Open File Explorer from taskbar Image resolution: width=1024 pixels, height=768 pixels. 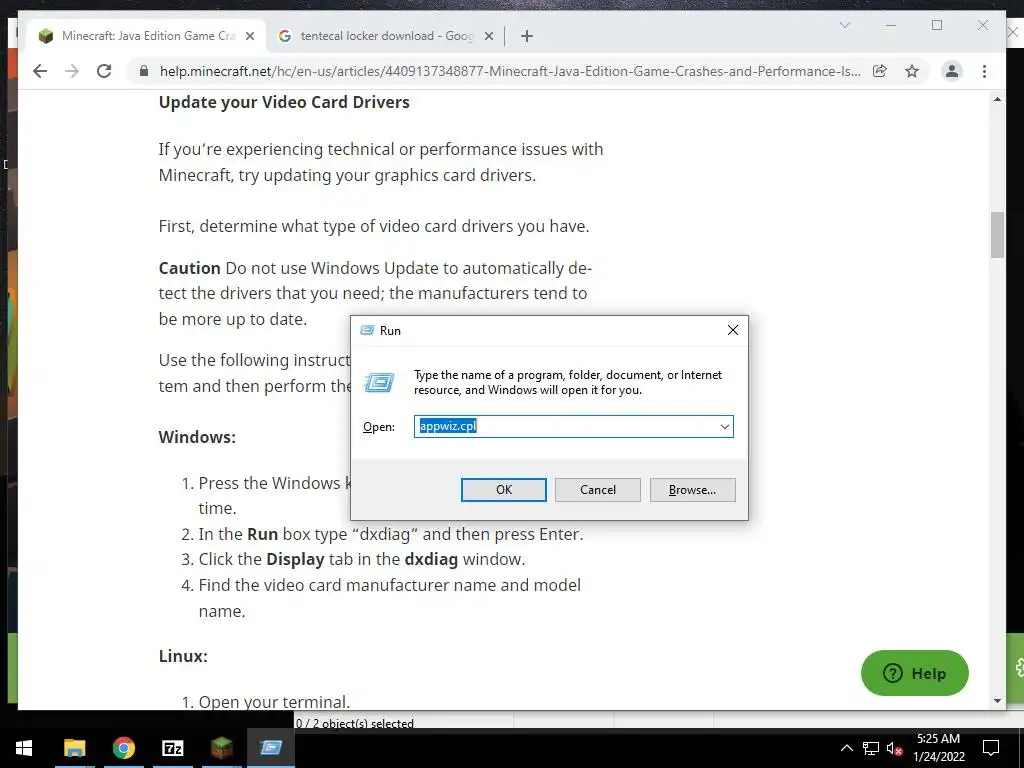[x=74, y=748]
